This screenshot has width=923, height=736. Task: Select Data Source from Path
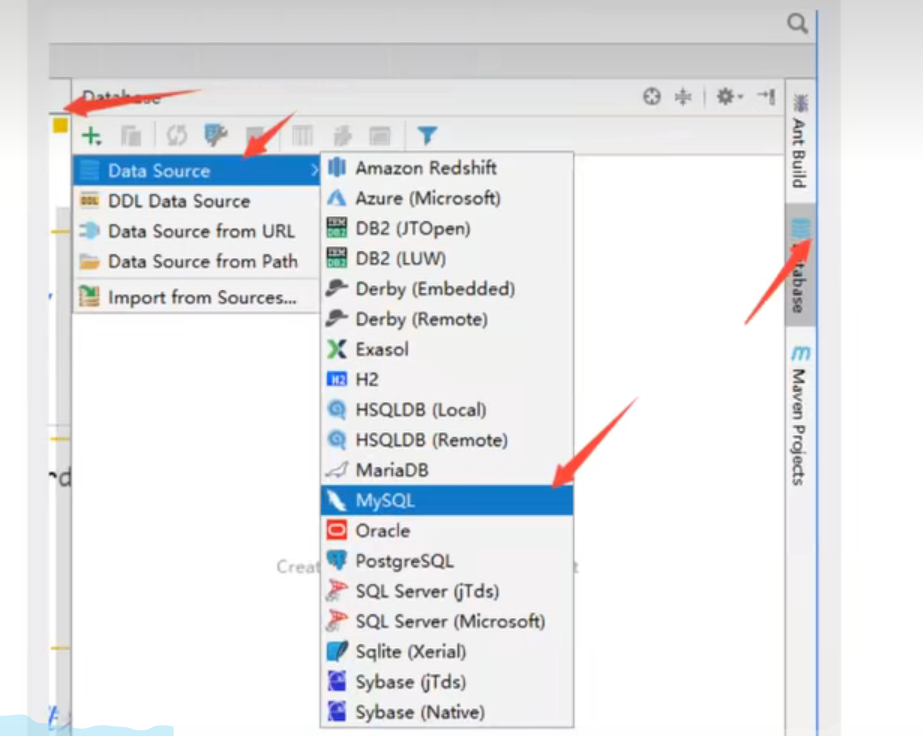tap(197, 261)
